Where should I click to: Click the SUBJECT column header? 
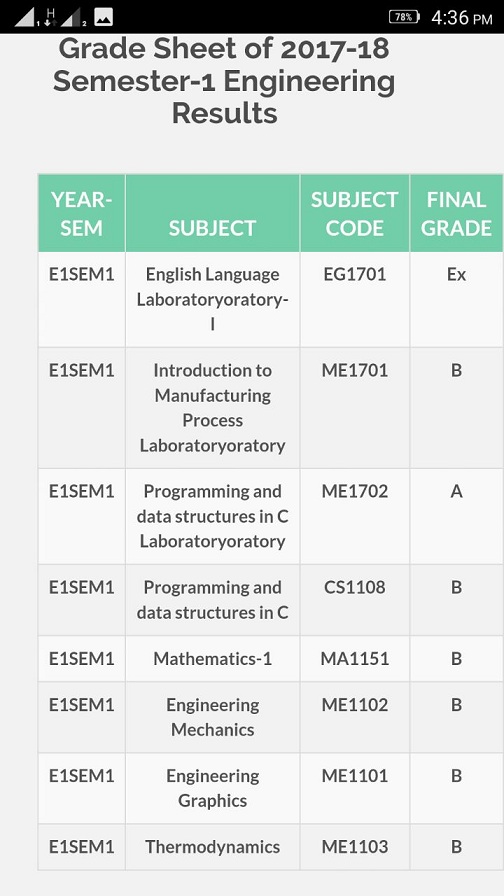click(x=213, y=214)
